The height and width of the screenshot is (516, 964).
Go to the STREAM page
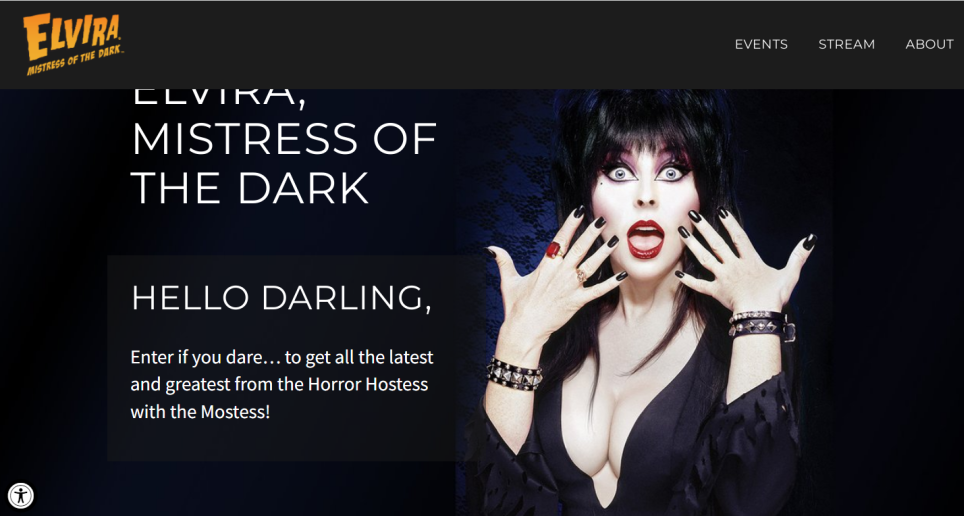tap(846, 44)
